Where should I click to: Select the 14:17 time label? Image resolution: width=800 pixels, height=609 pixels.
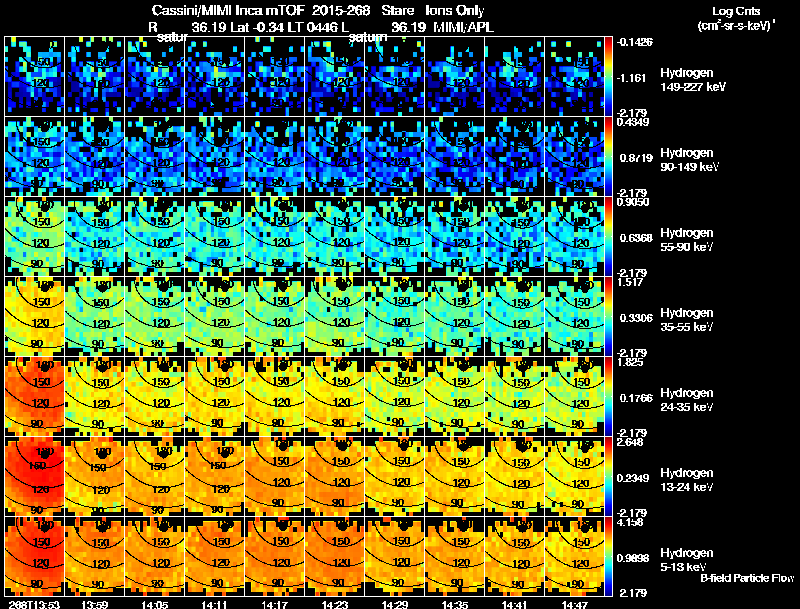[x=274, y=604]
